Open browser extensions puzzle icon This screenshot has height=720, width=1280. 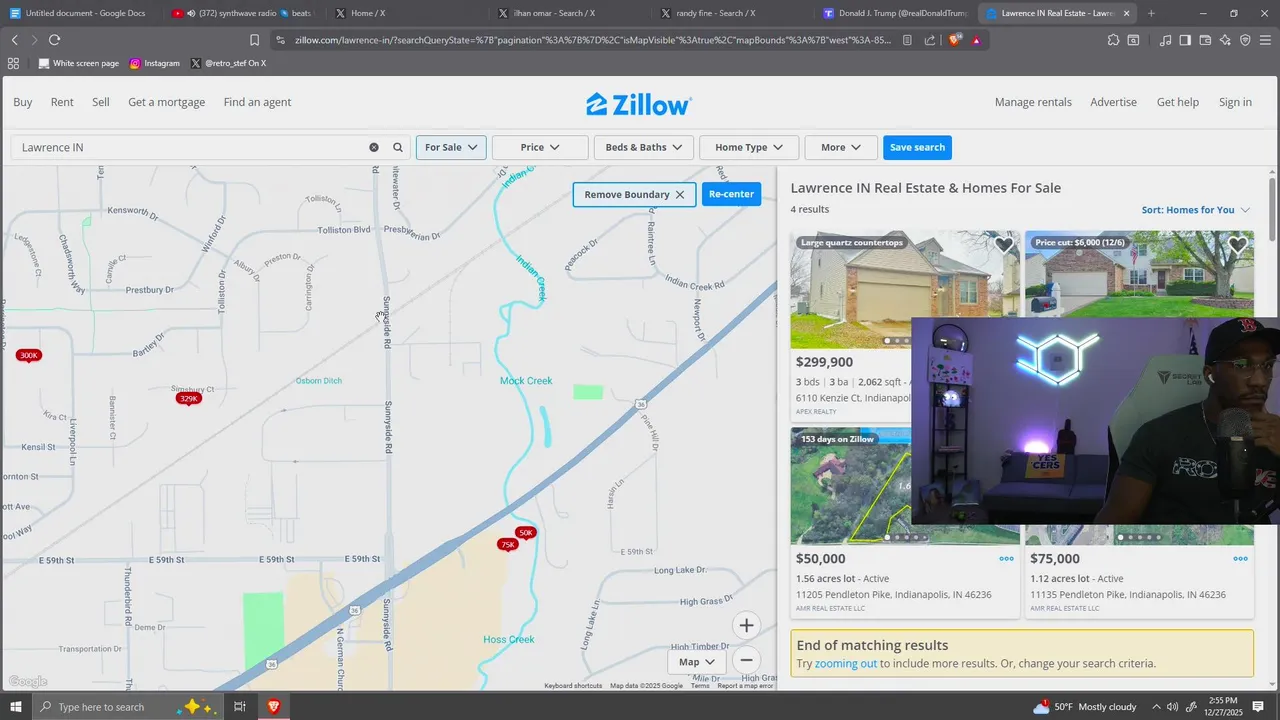tap(1113, 40)
